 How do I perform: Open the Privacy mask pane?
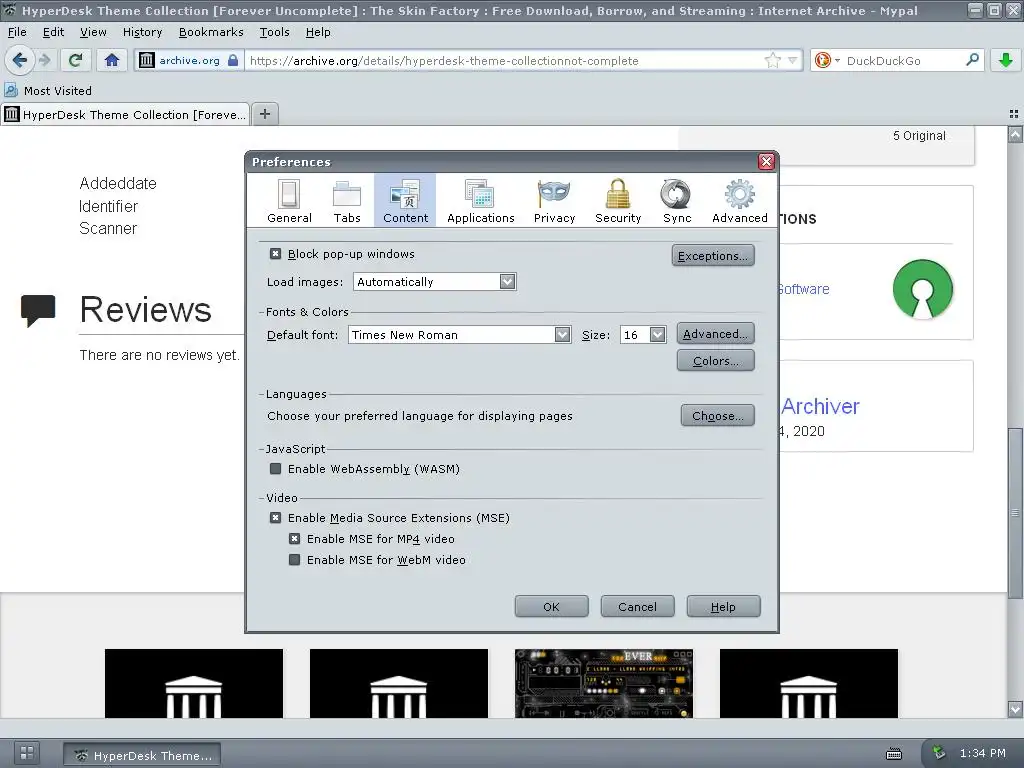pyautogui.click(x=554, y=200)
